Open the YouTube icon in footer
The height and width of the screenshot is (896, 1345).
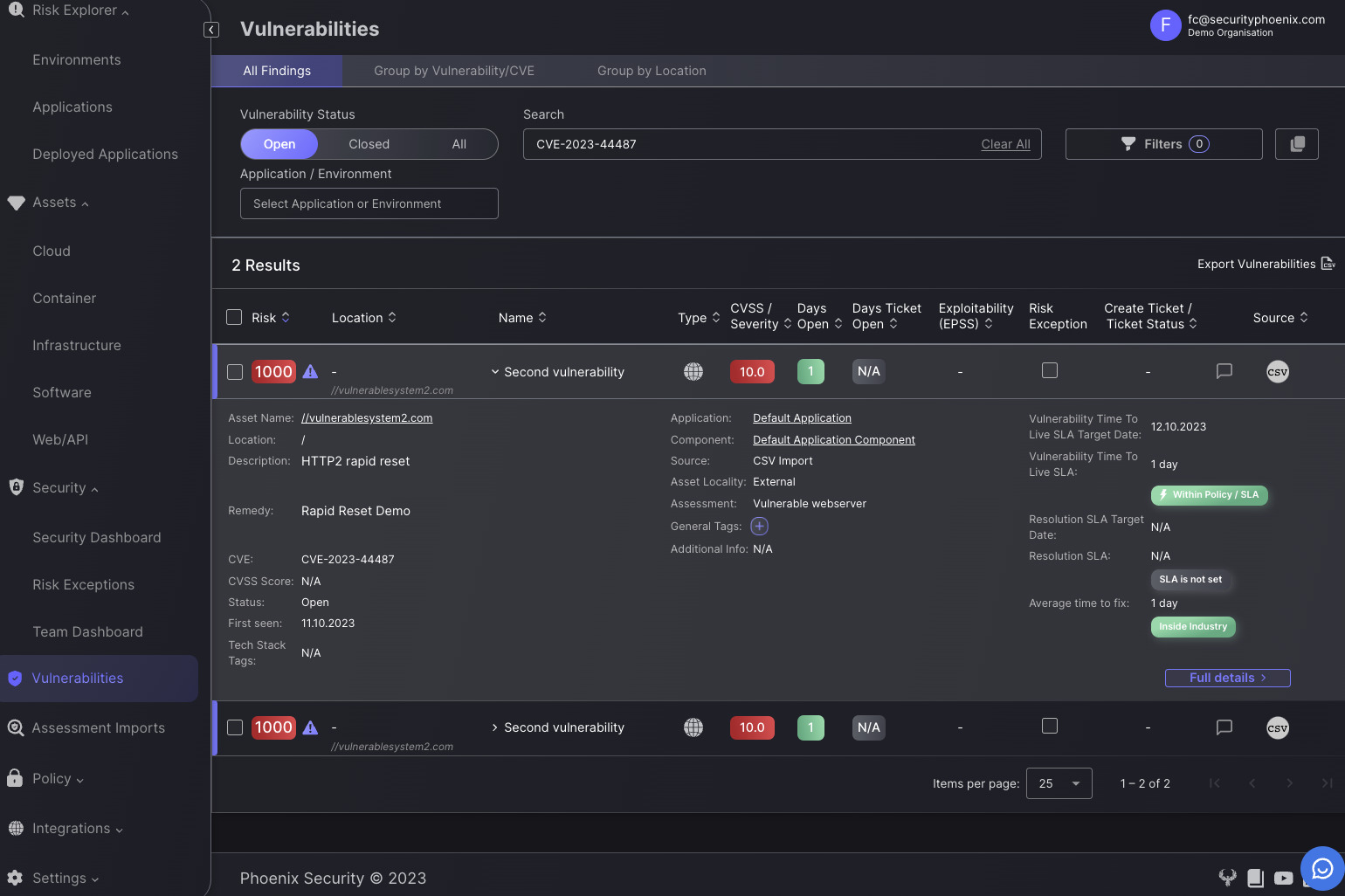[1283, 878]
